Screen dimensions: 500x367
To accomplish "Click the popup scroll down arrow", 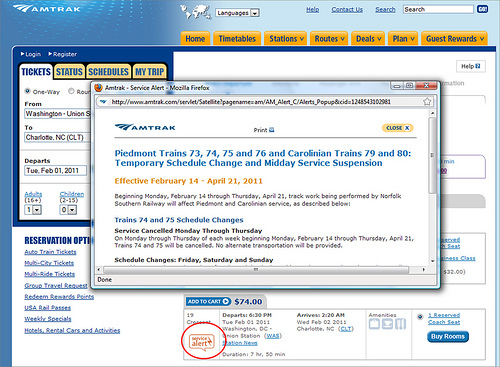I will 432,261.
